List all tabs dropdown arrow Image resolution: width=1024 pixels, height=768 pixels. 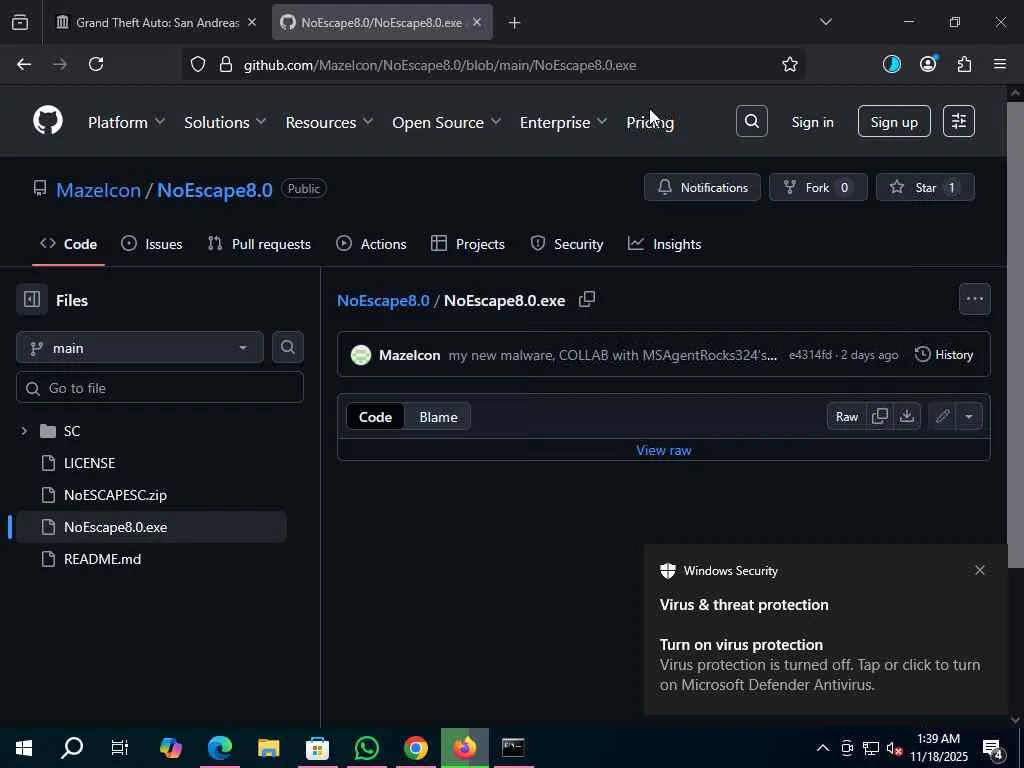pyautogui.click(x=825, y=22)
